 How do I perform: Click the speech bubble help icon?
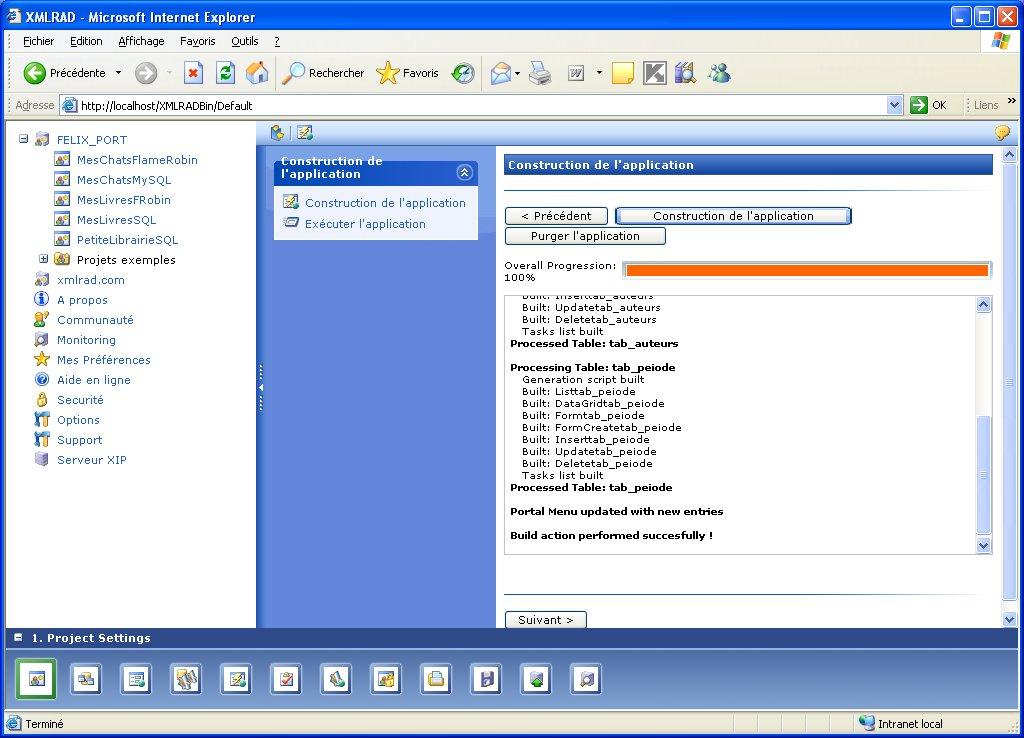point(1002,133)
